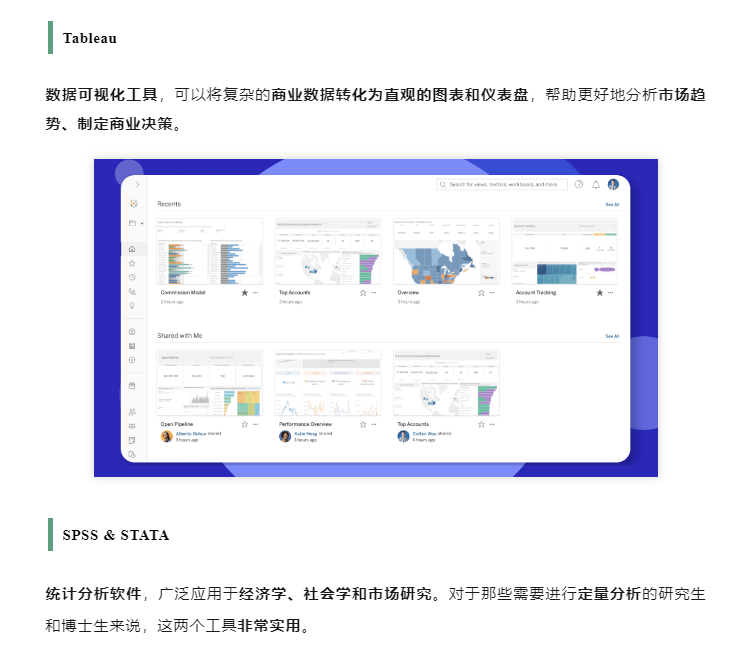Image resolution: width=750 pixels, height=649 pixels.
Task: Open the Performance Overview dashboard thumbnail
Action: pyautogui.click(x=328, y=383)
